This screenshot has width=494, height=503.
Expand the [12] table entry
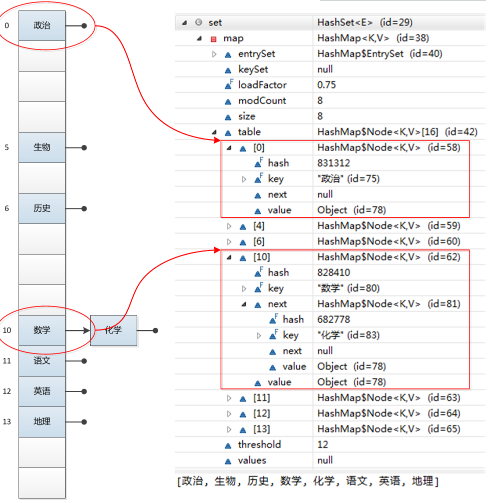229,414
